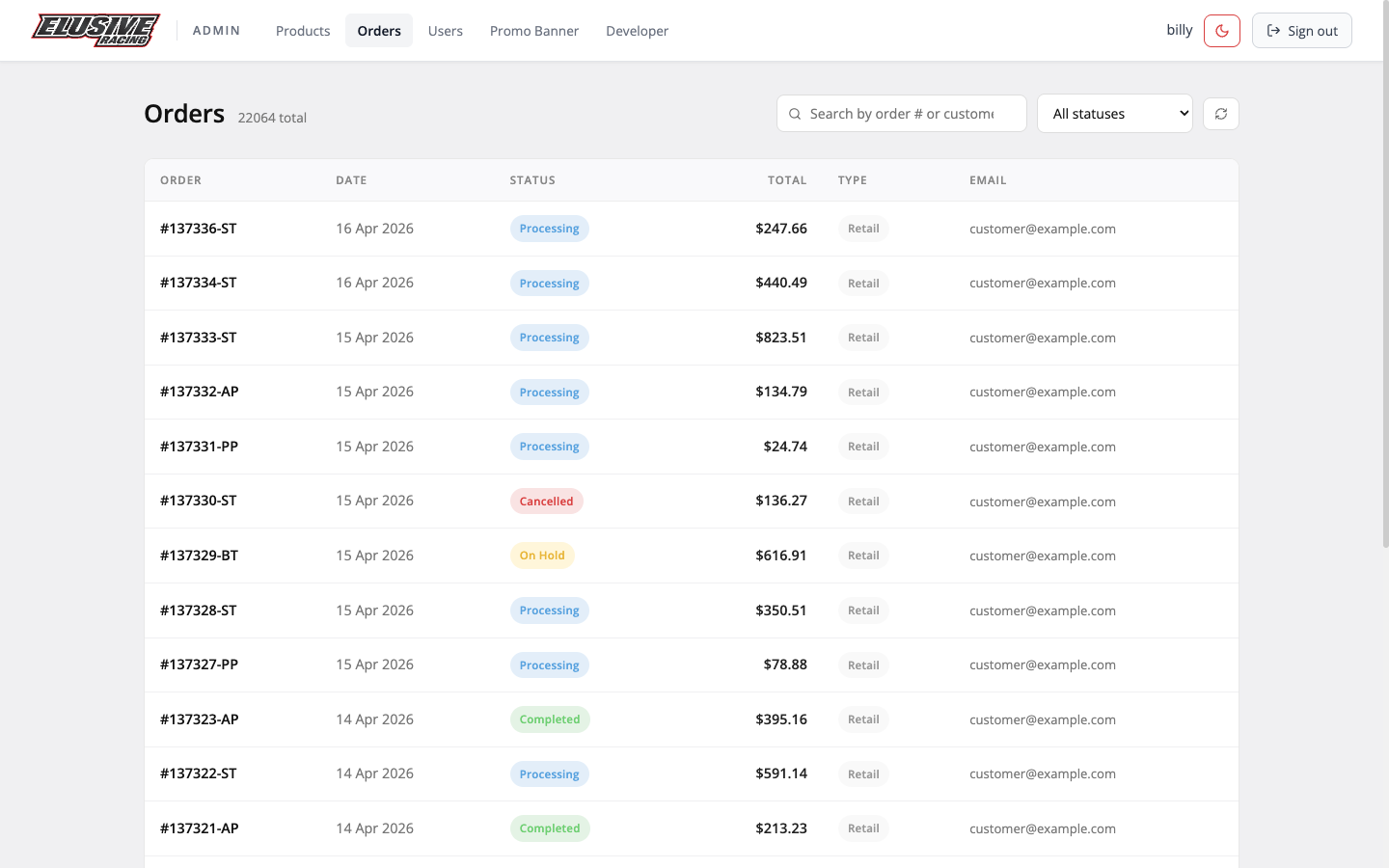Open order #137332-AP
1389x868 pixels.
[200, 392]
